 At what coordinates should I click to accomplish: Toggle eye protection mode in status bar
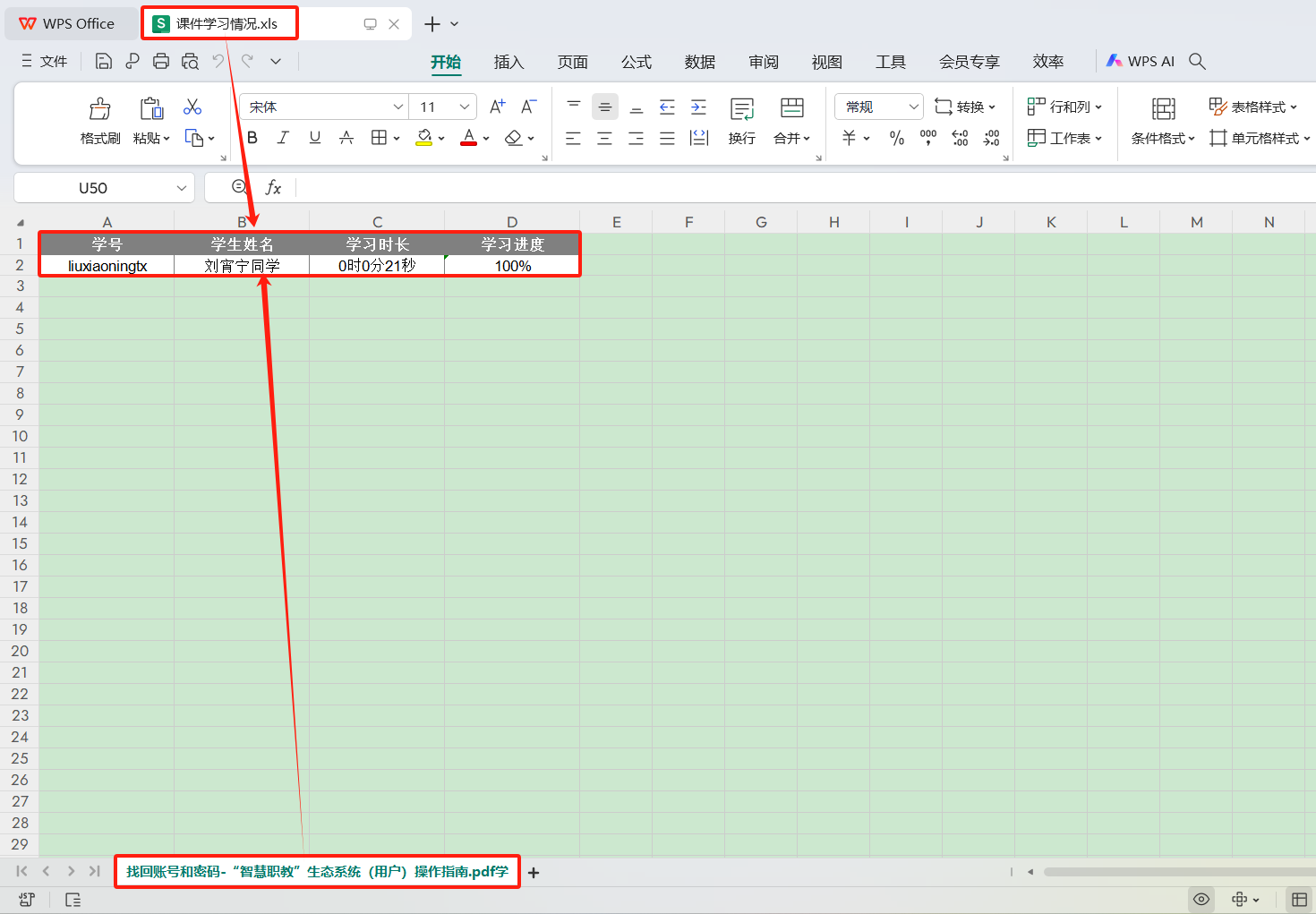(x=1201, y=899)
